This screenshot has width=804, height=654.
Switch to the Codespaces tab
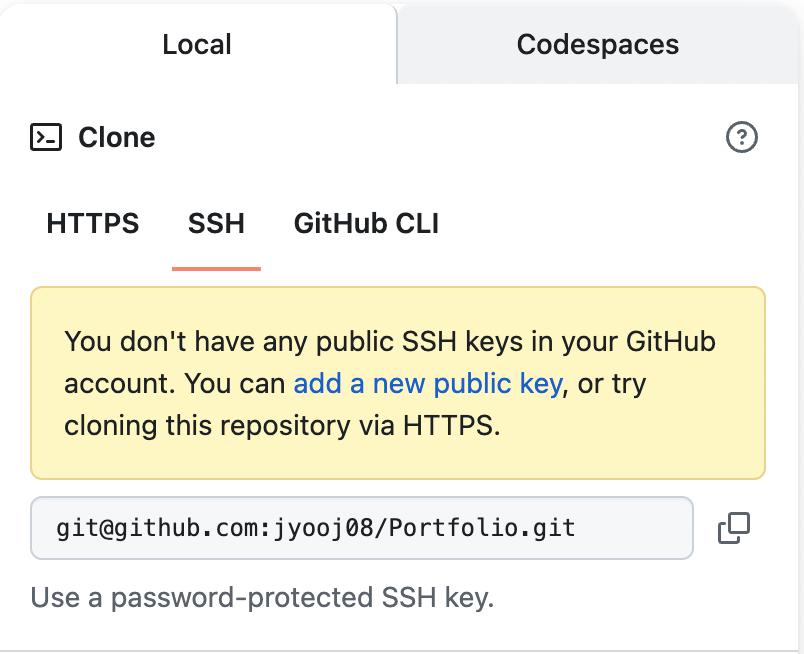point(597,44)
